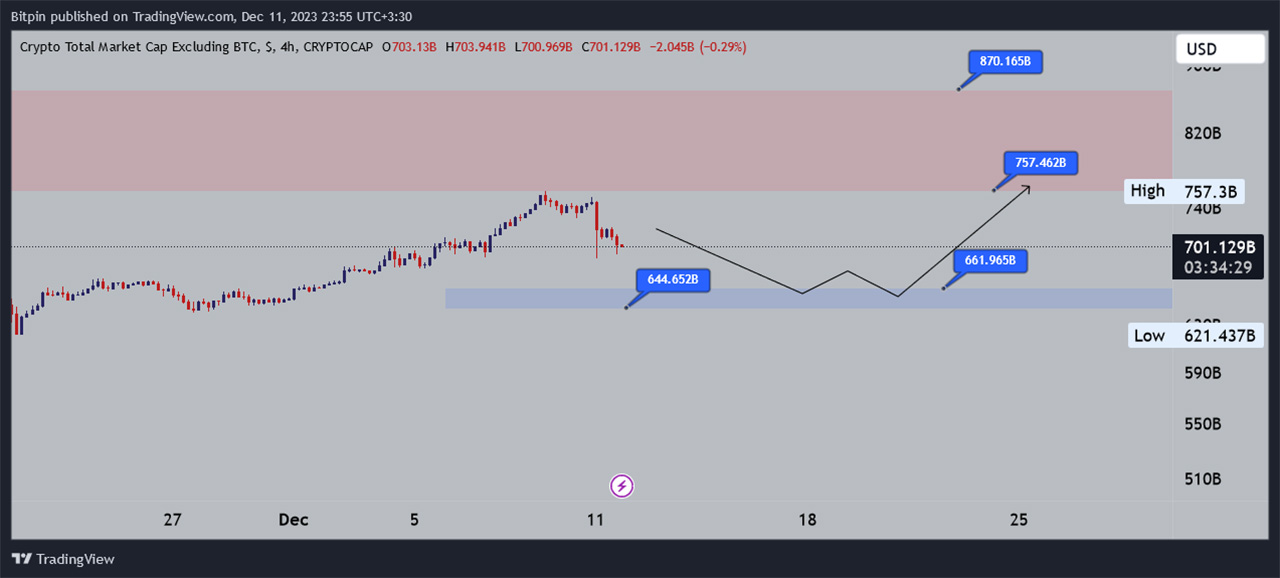Click the 820B level on the price axis
The image size is (1280, 578).
click(1203, 134)
